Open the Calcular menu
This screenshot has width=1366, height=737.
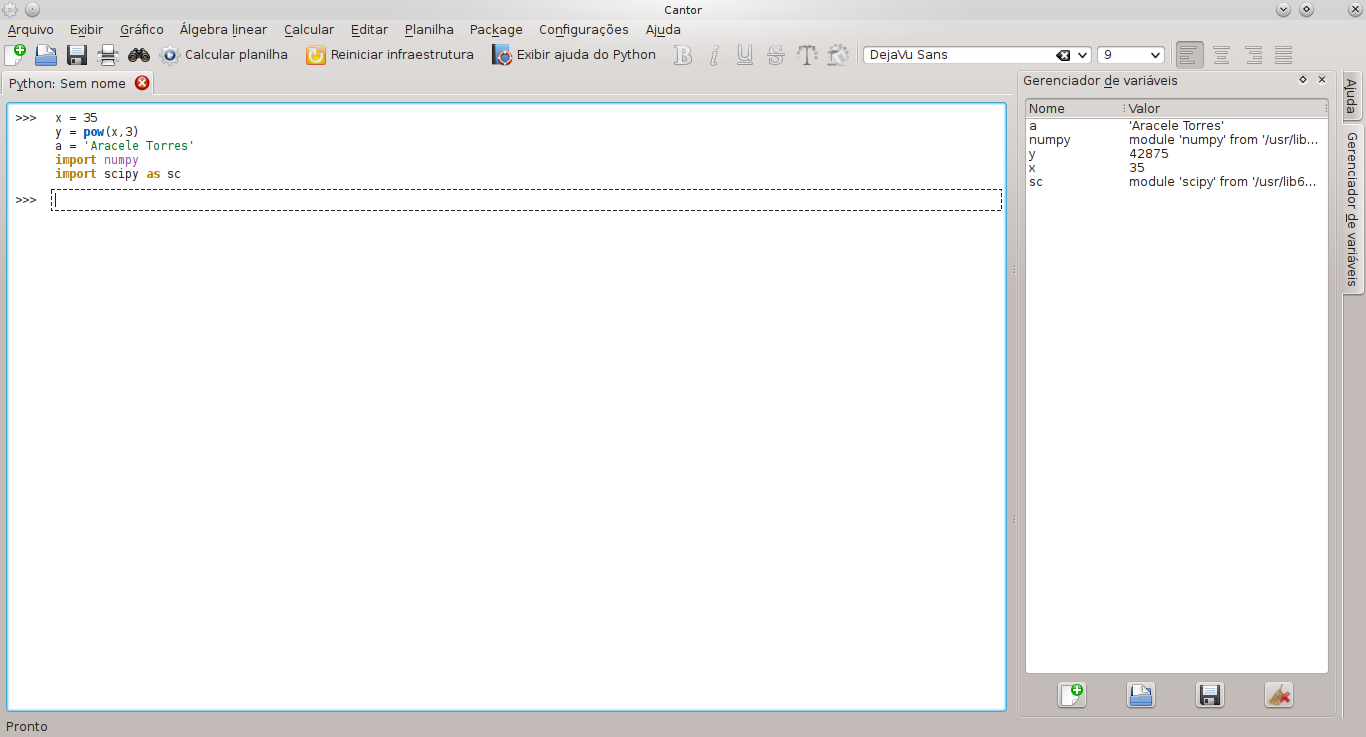point(309,30)
